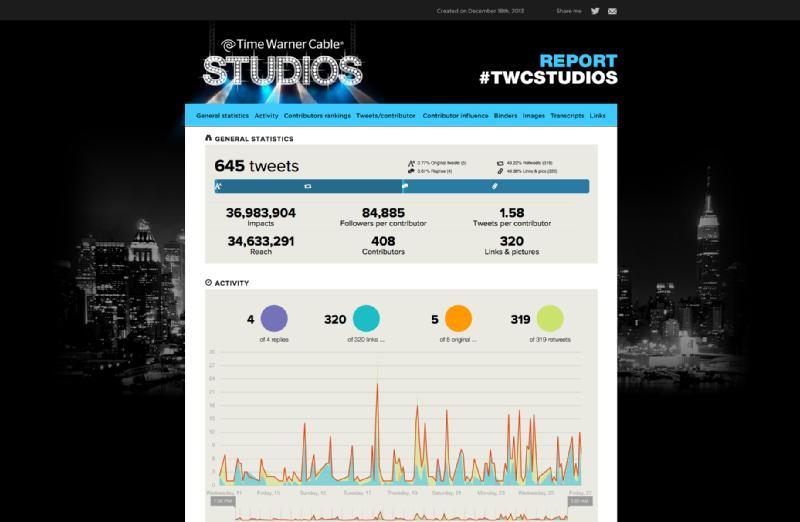Click the #TWCSTUDIOS report title
This screenshot has height=522, width=800.
tap(548, 78)
